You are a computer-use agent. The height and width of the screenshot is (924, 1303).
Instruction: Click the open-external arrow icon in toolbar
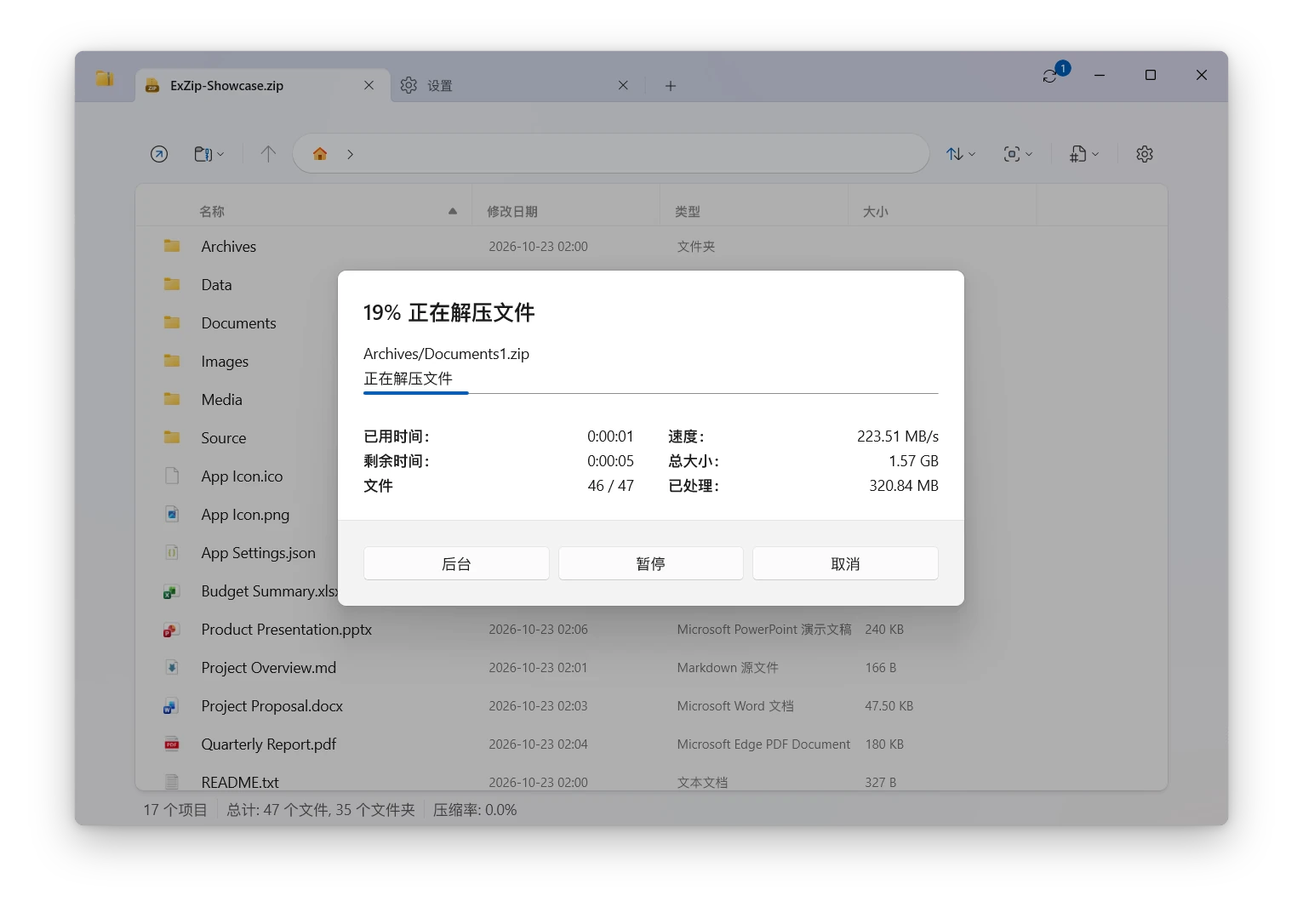point(159,154)
